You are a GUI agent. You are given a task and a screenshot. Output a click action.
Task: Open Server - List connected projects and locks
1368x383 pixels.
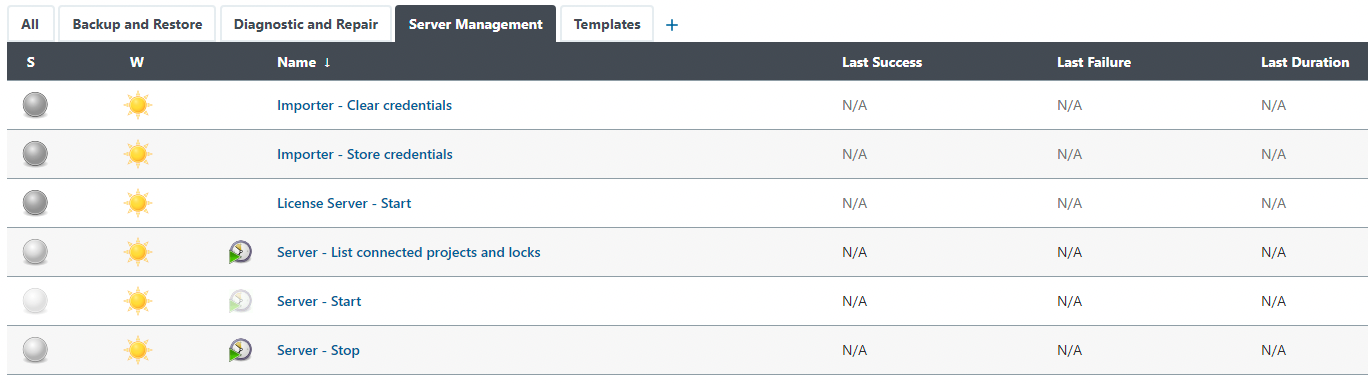coord(408,252)
